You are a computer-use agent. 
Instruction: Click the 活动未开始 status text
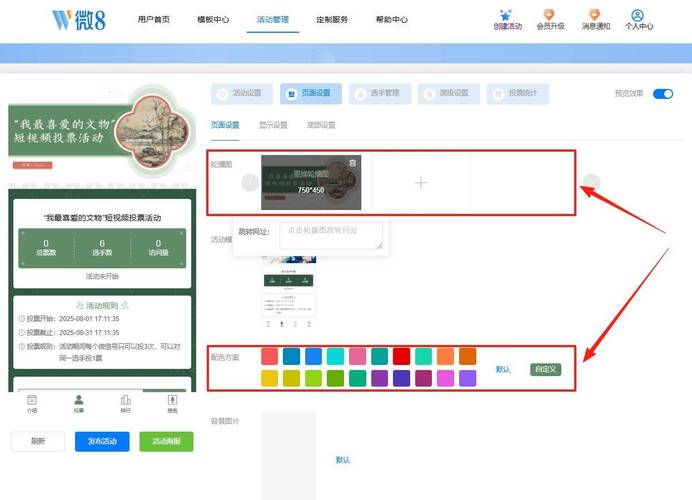(x=102, y=276)
